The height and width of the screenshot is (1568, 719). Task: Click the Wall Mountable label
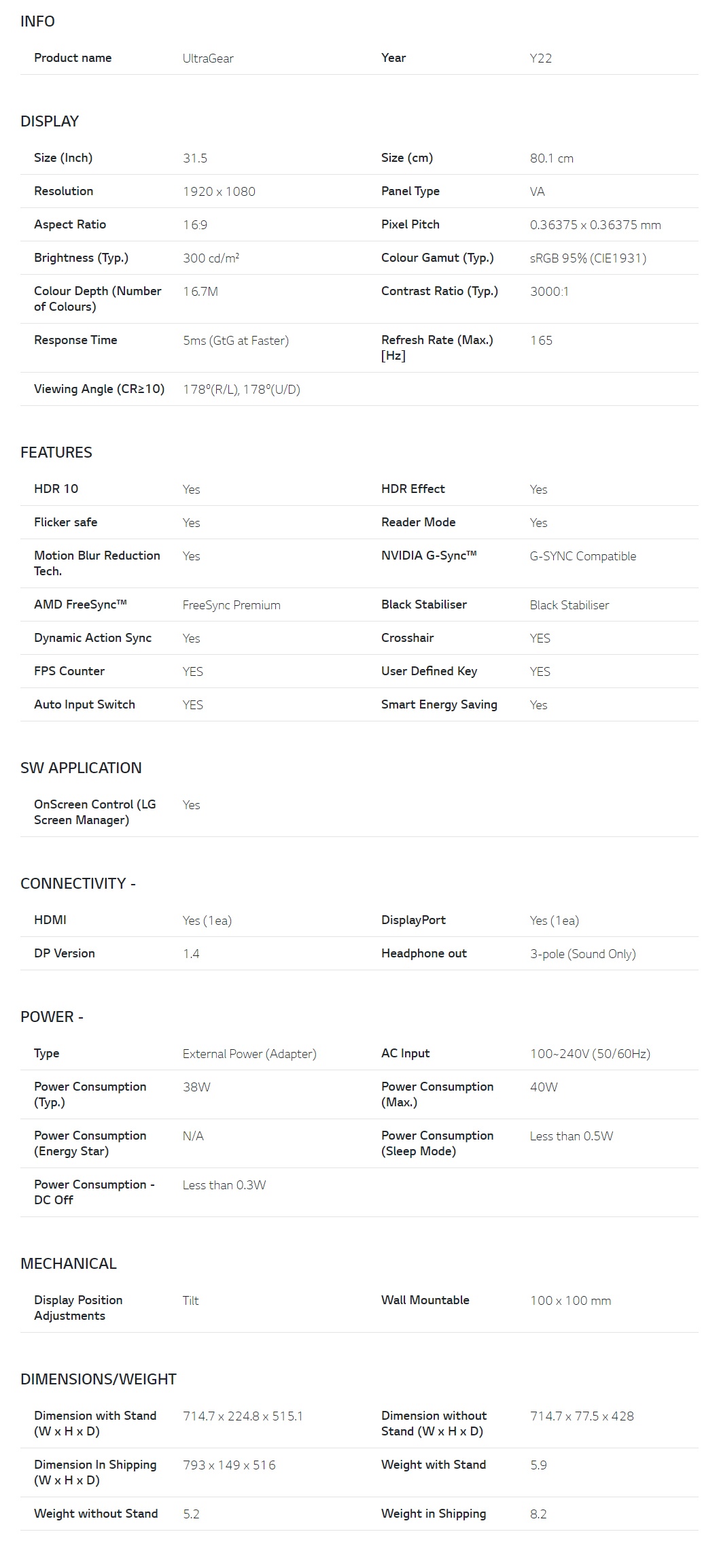tap(425, 1300)
